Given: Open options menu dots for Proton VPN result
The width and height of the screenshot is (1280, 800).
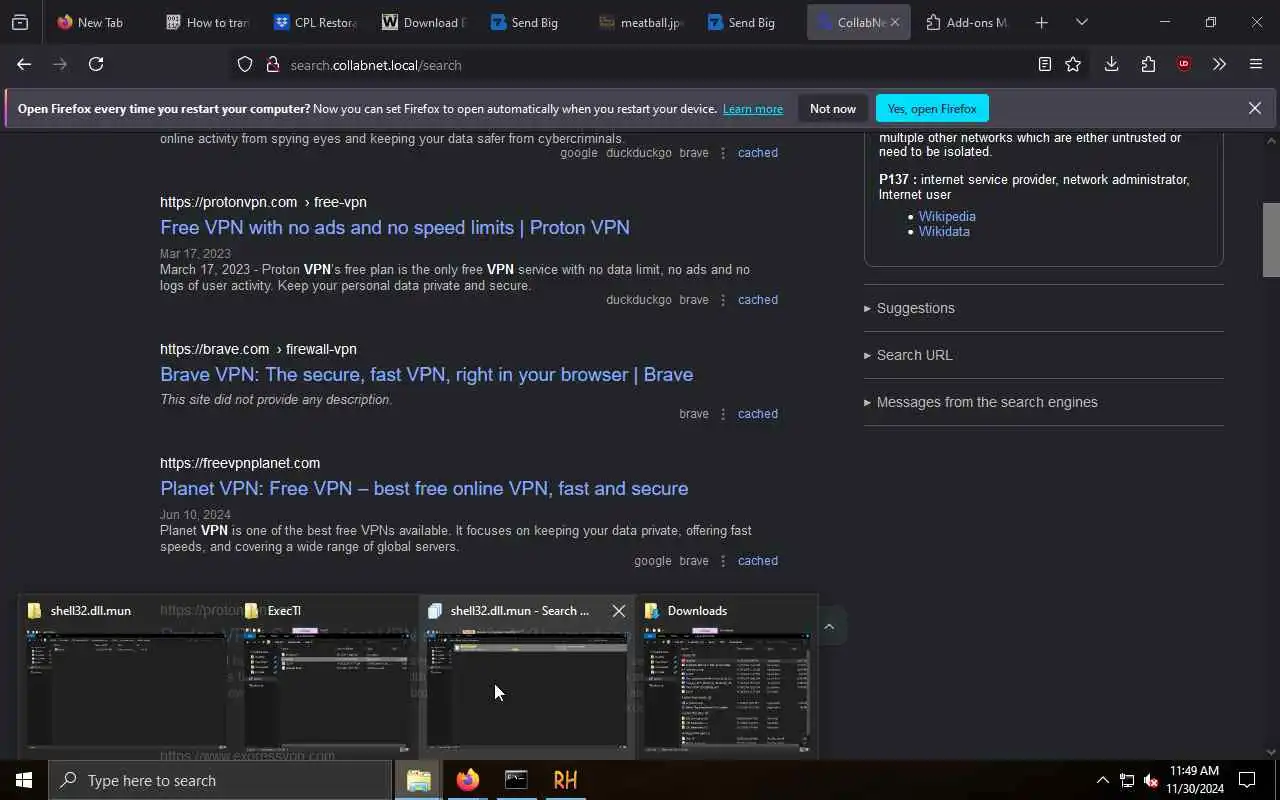Looking at the screenshot, I should (723, 300).
